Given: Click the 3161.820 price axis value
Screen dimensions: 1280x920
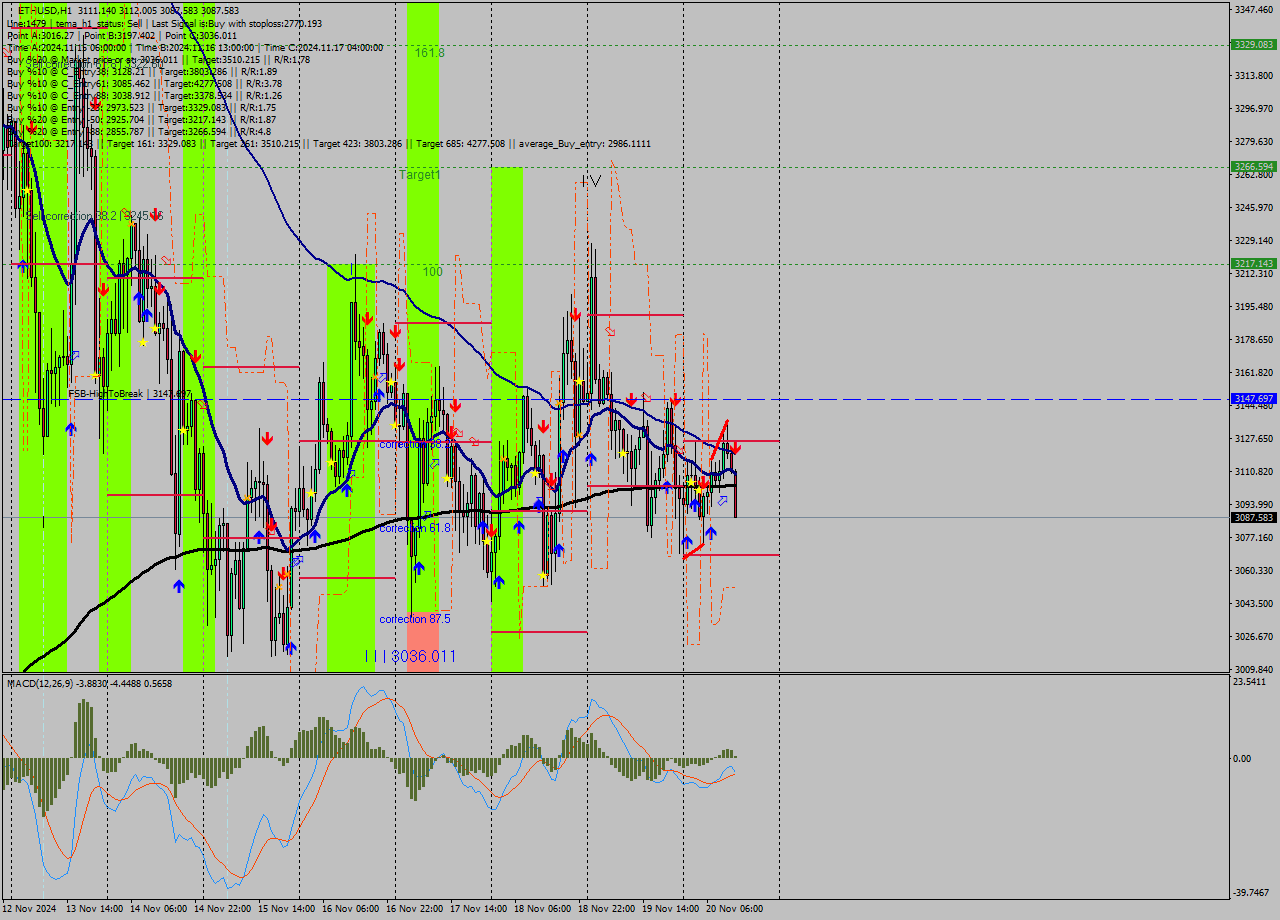Looking at the screenshot, I should 1253,372.
